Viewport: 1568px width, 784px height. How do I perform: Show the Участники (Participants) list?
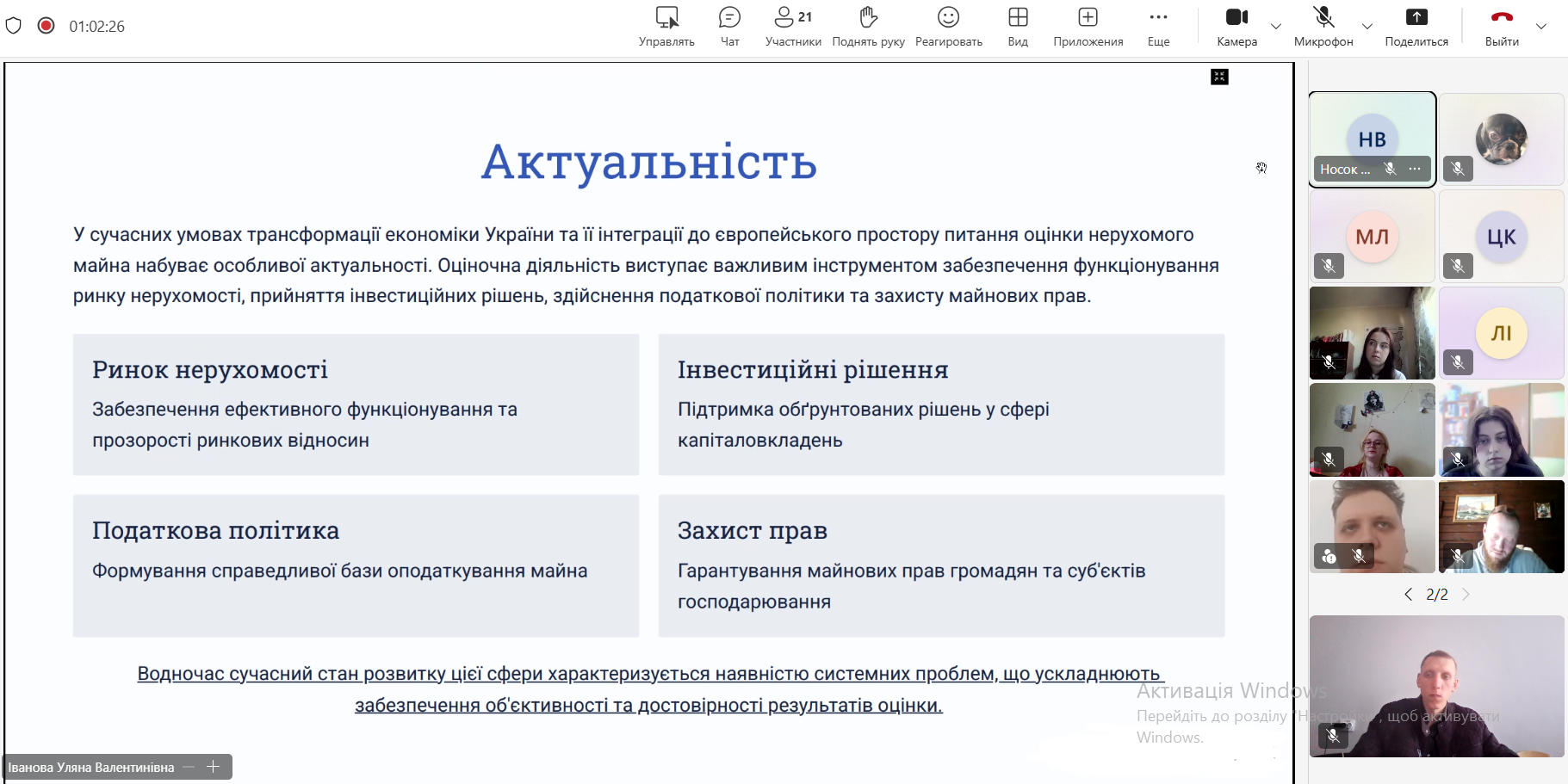pos(793,26)
